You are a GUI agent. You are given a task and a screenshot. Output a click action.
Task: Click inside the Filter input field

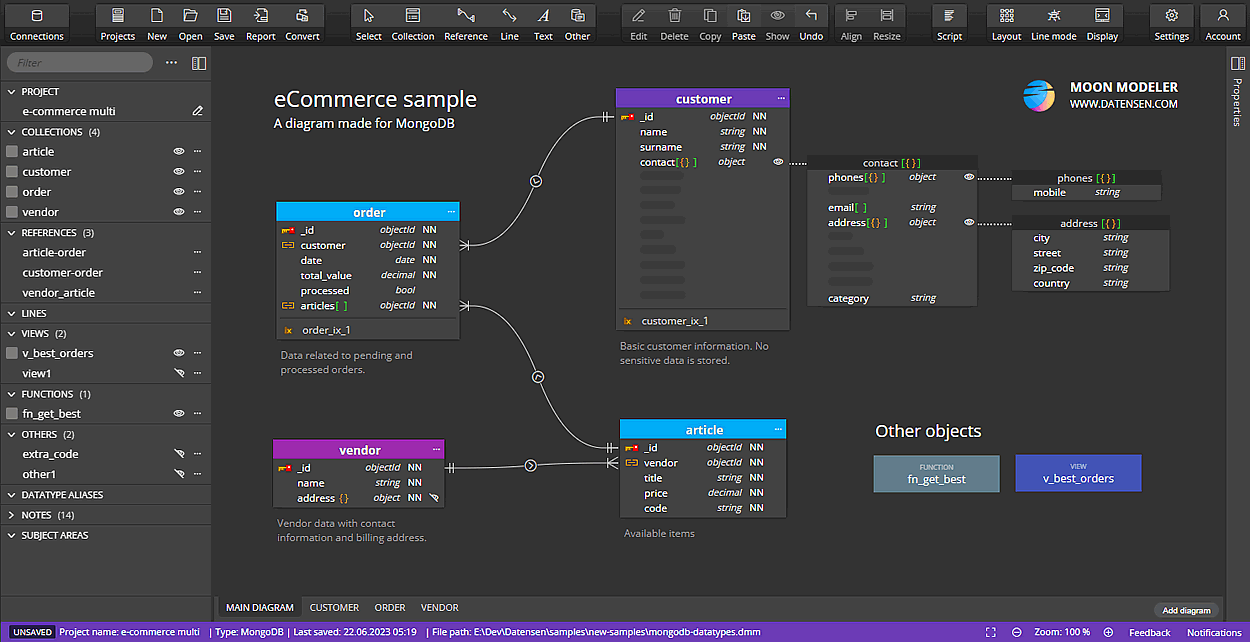[80, 63]
